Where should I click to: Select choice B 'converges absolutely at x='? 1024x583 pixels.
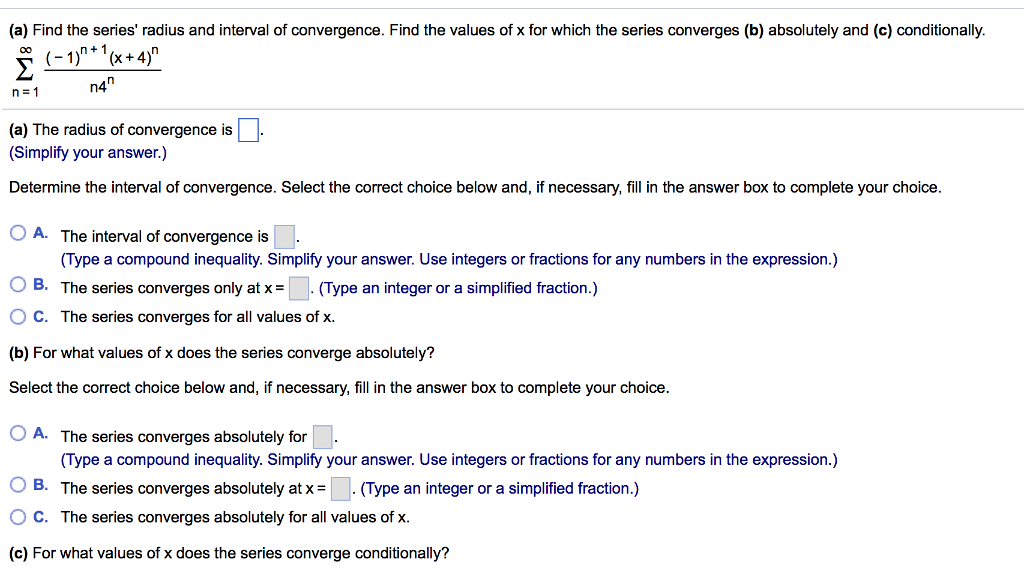18,486
